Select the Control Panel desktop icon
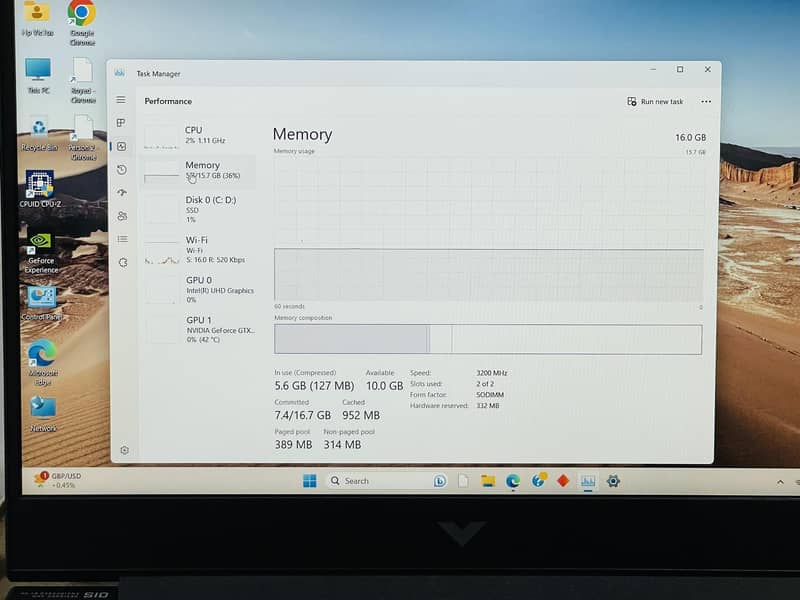800x600 pixels. [x=41, y=303]
